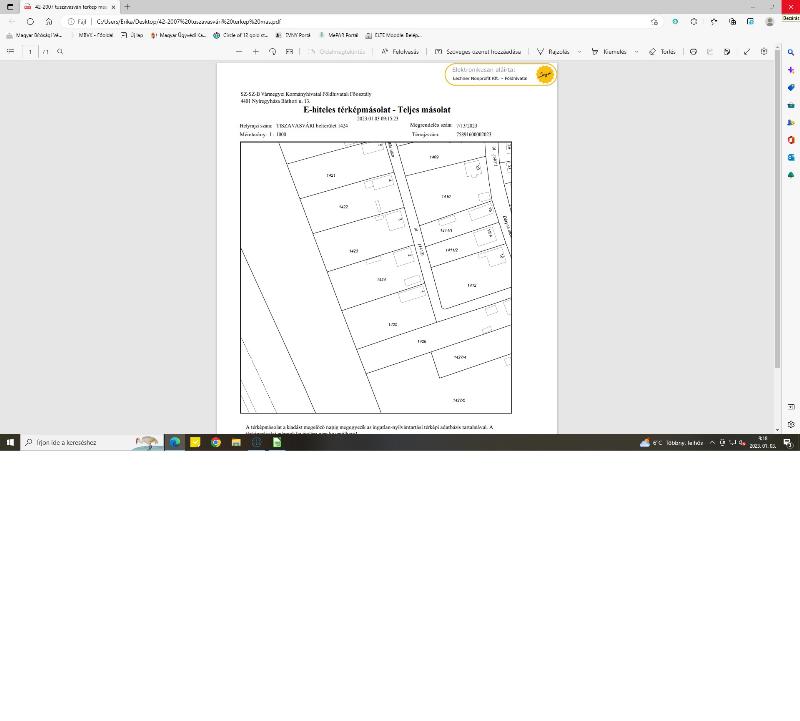Print the PDF document
800x721 pixels.
pos(693,52)
